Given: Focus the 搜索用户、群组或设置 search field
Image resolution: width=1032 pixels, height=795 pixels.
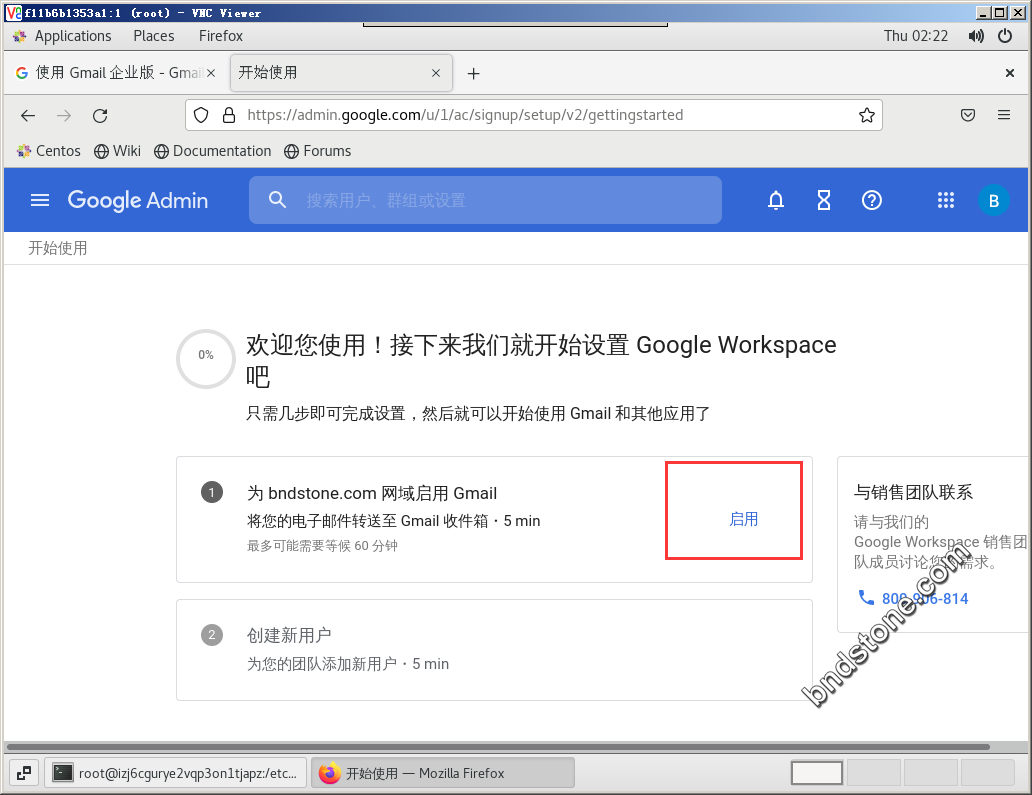Looking at the screenshot, I should [485, 200].
